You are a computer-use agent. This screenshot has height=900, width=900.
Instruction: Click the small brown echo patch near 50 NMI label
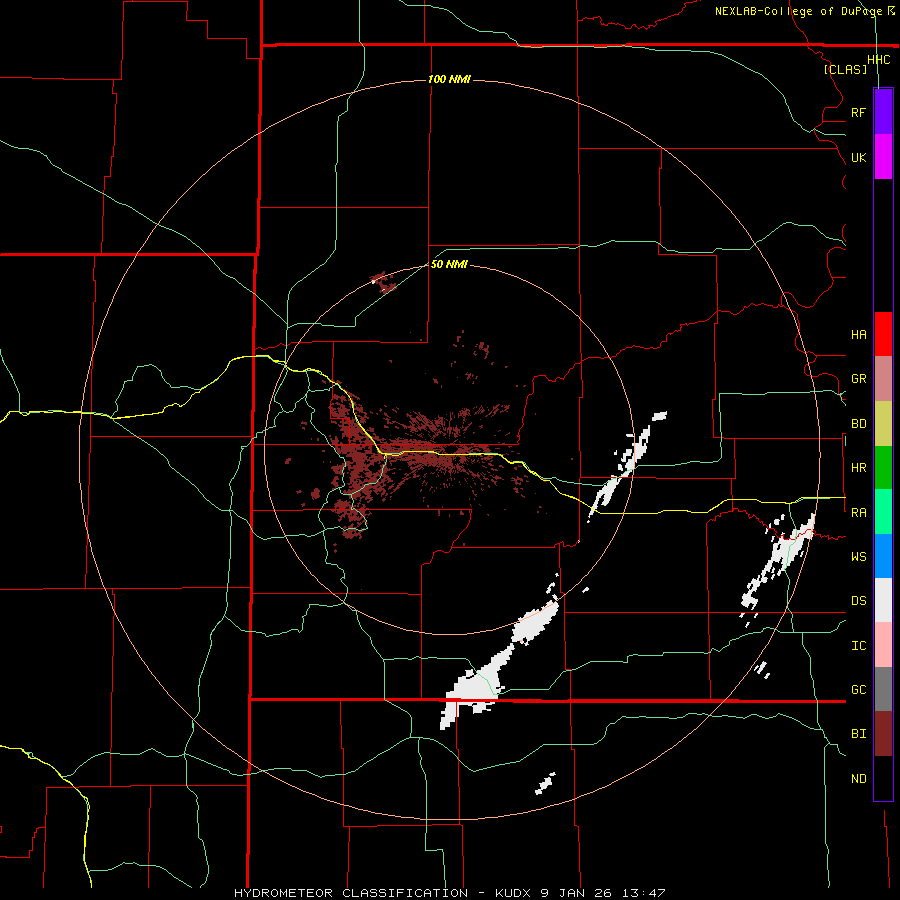click(x=383, y=281)
